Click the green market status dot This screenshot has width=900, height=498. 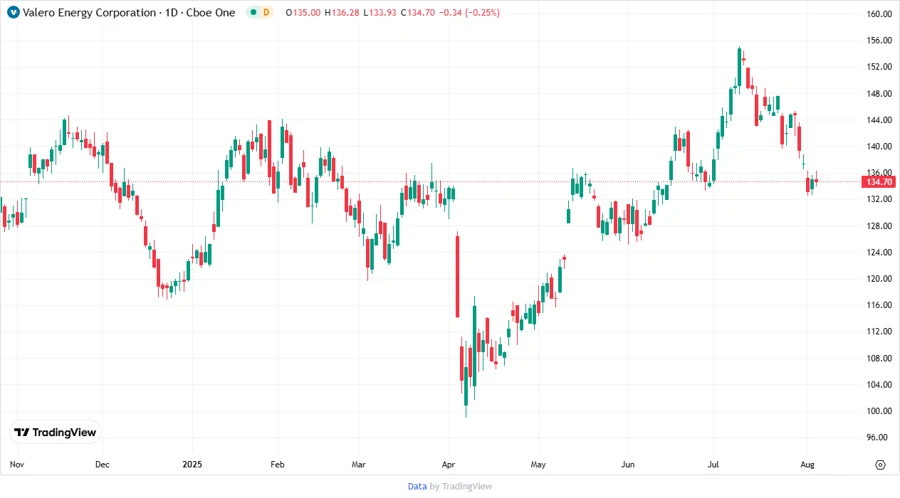point(253,12)
